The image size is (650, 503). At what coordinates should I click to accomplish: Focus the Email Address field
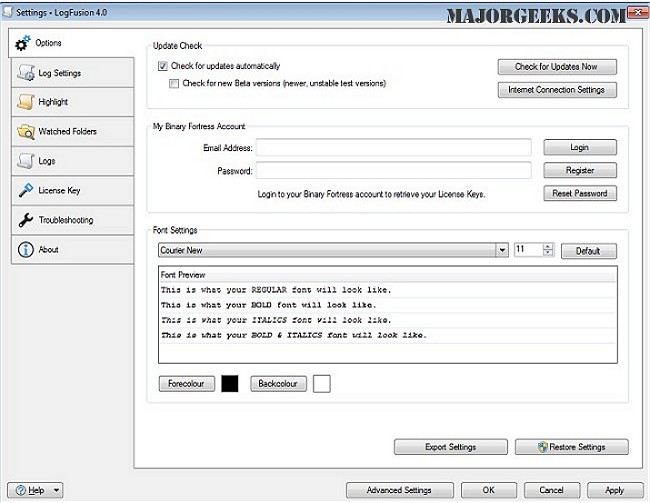click(393, 148)
